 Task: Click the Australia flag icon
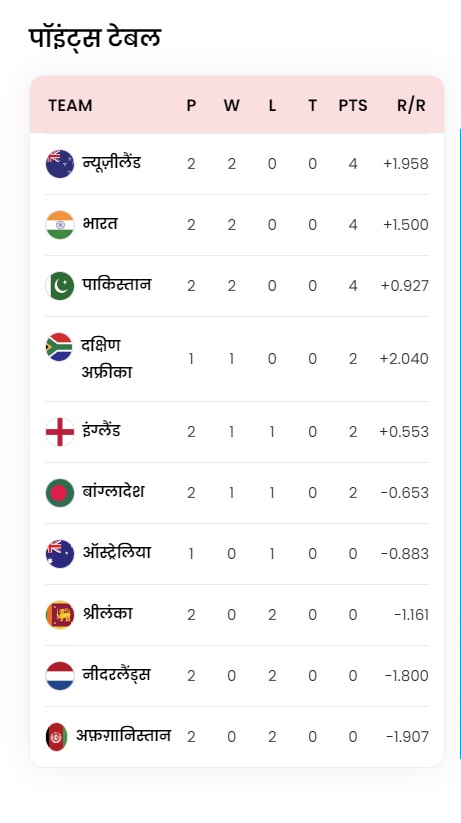(x=60, y=554)
